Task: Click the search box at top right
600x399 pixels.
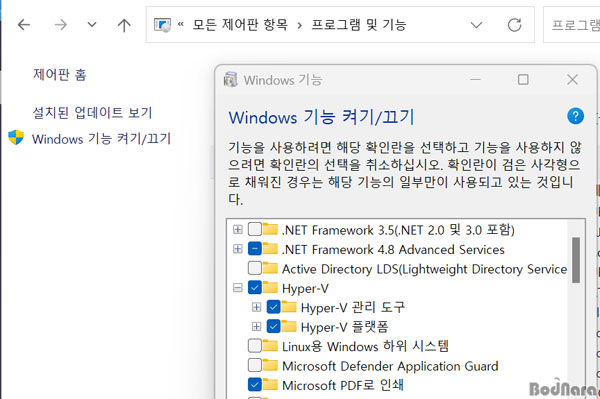Action: (x=572, y=25)
